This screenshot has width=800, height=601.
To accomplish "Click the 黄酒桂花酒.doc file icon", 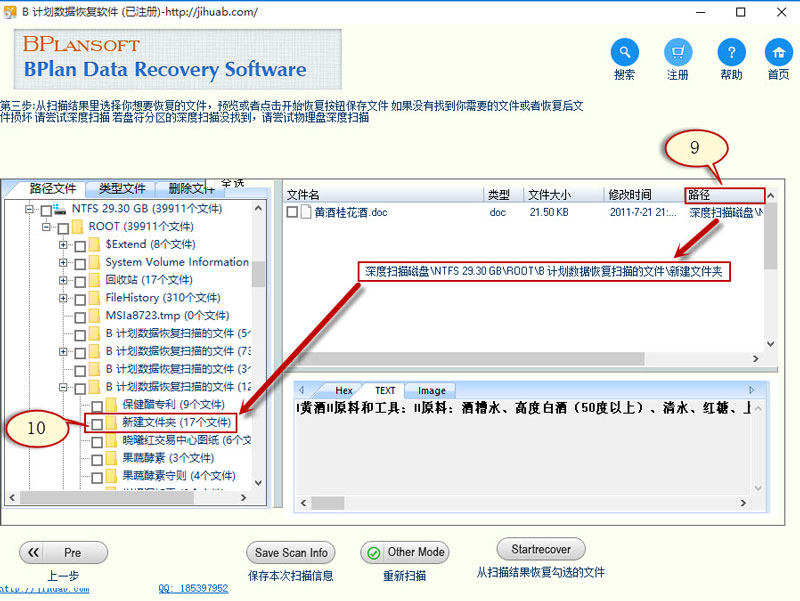I will point(307,212).
